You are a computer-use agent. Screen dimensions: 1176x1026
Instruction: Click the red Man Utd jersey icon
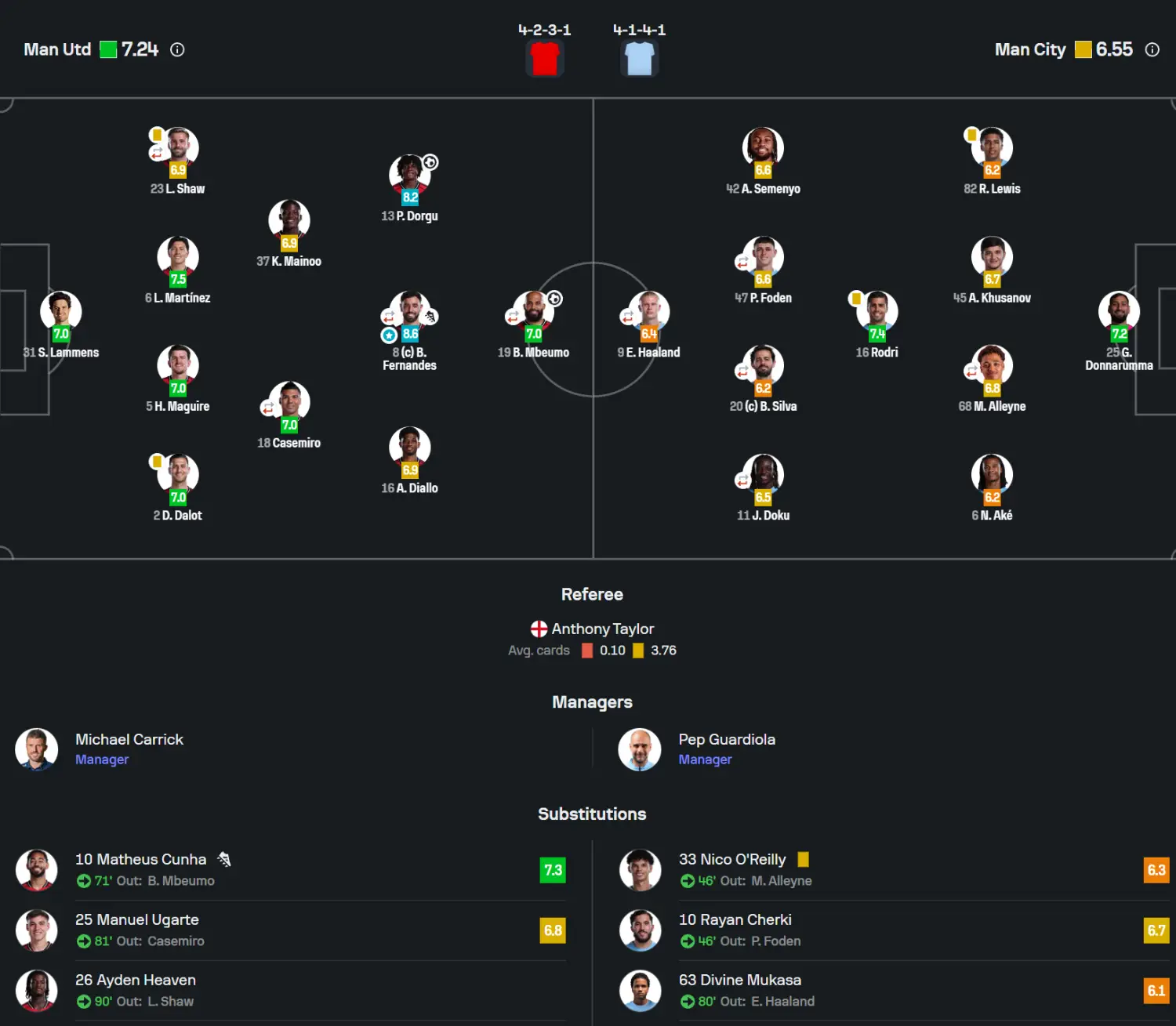click(x=545, y=59)
